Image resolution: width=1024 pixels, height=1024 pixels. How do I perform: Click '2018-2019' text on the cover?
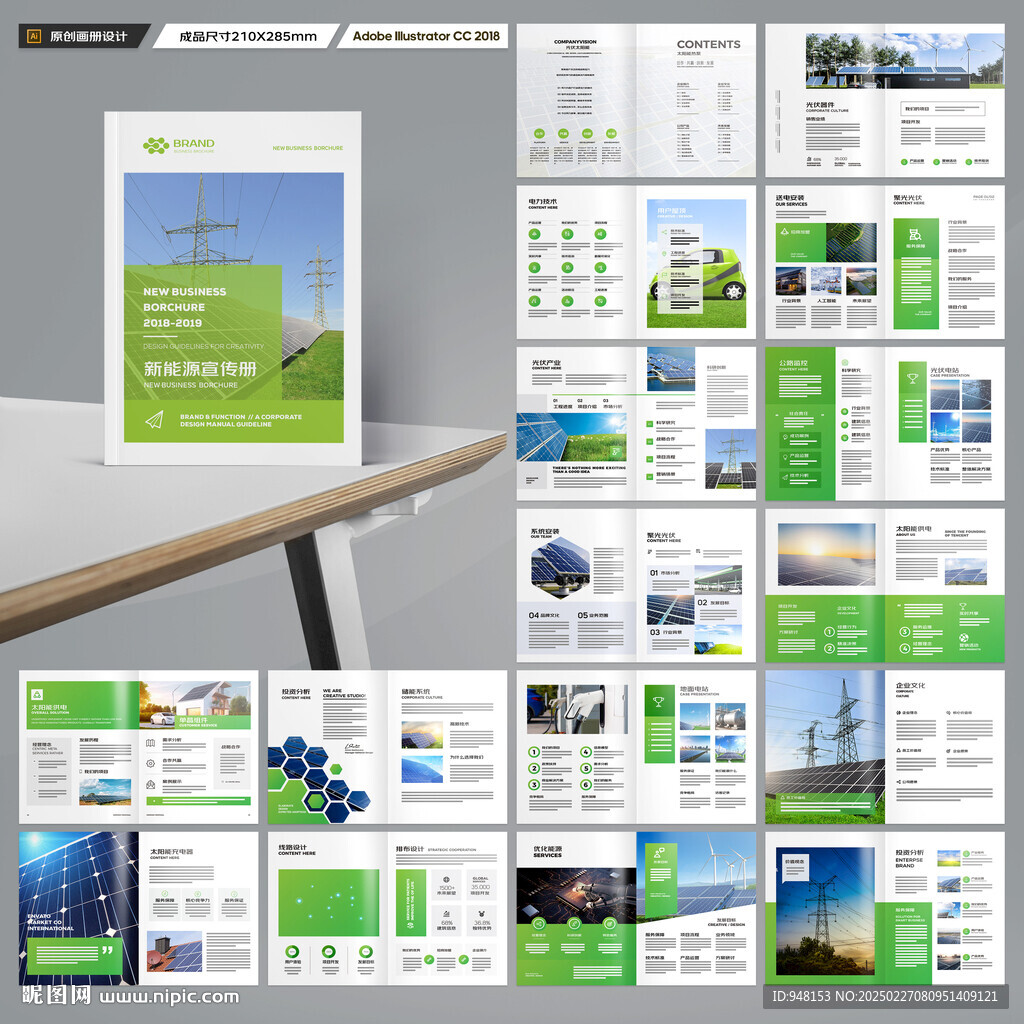[x=172, y=323]
